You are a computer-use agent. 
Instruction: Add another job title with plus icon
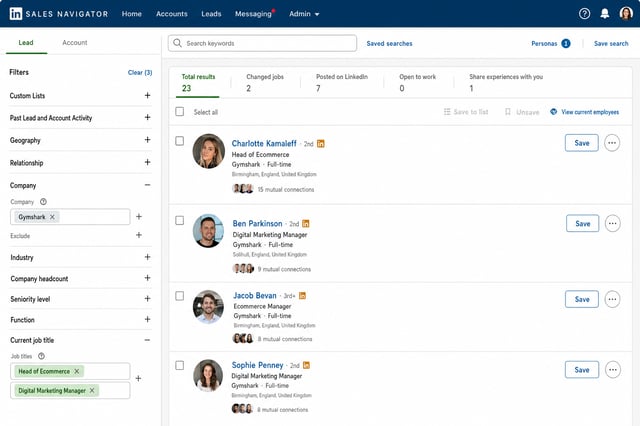[x=138, y=378]
